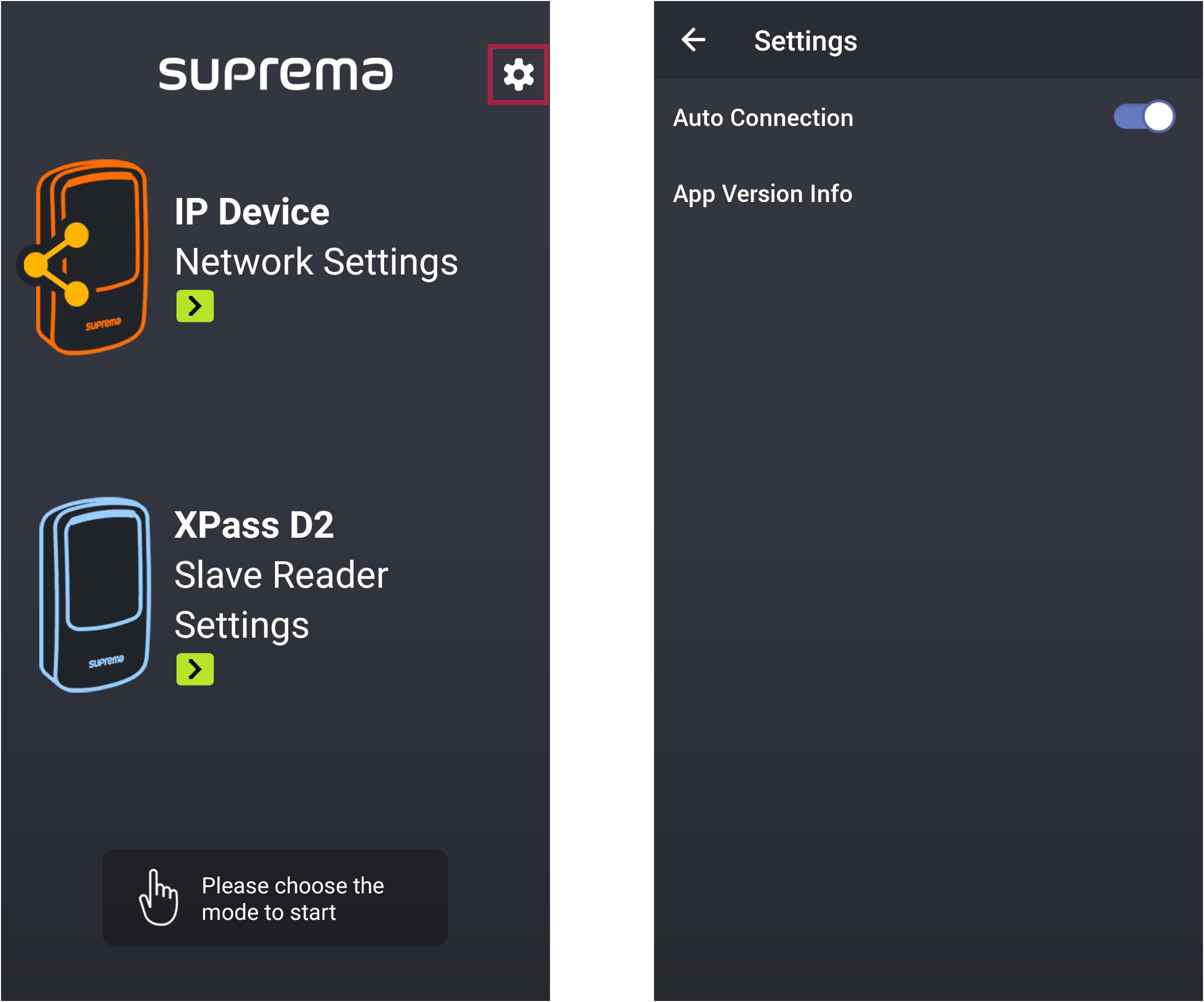Select XPass D2 heading

[x=254, y=524]
